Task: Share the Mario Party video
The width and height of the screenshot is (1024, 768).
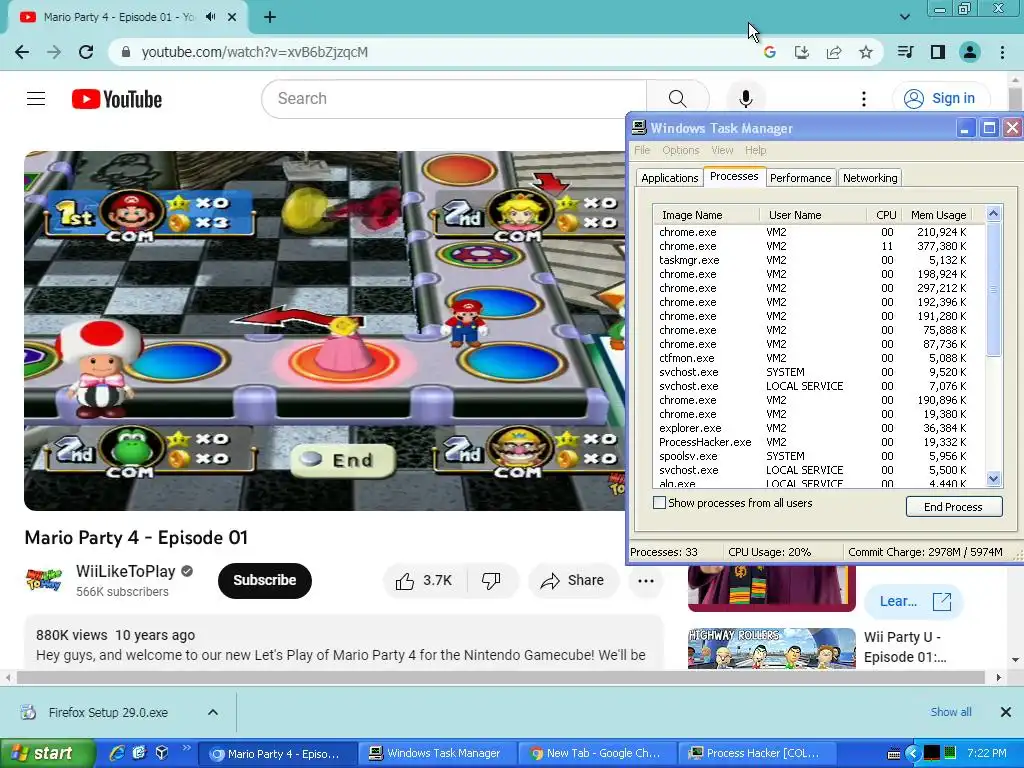Action: [x=573, y=581]
